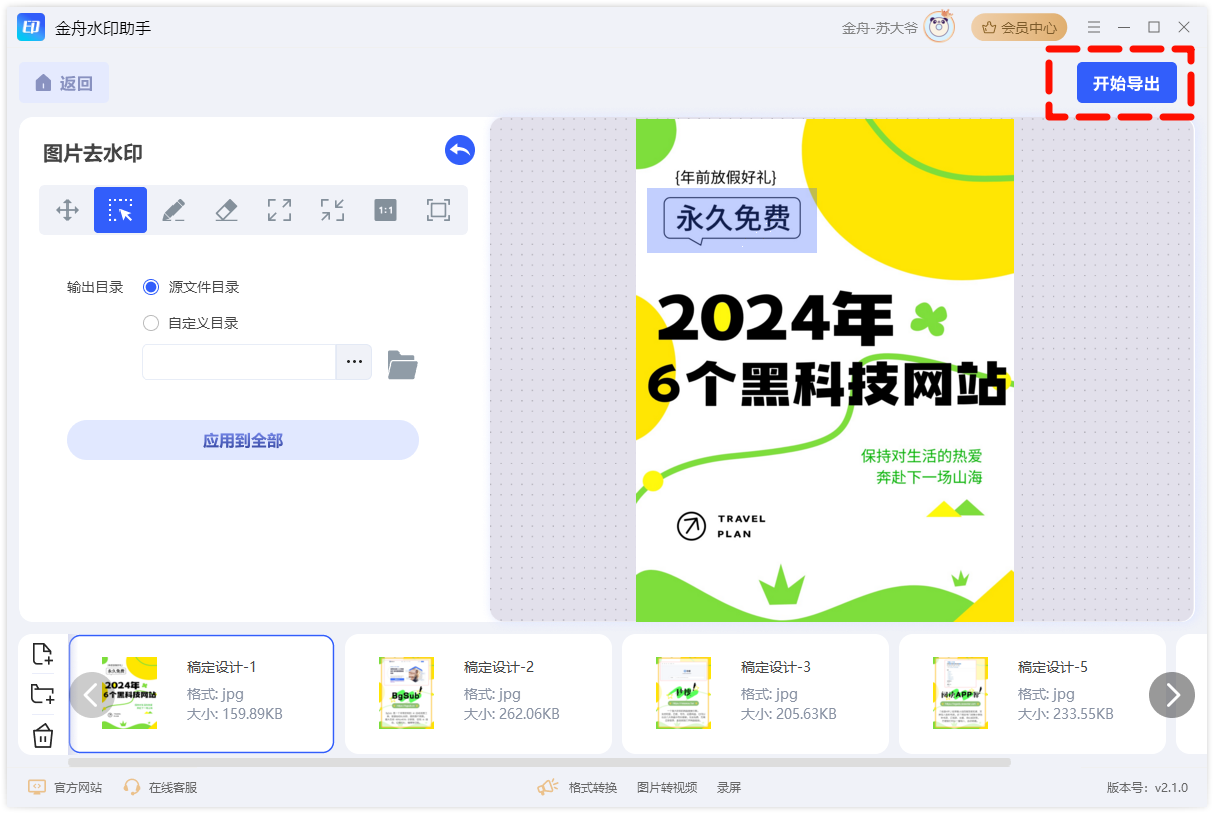The image size is (1214, 814).
Task: Click the custom directory path field
Action: coord(238,362)
